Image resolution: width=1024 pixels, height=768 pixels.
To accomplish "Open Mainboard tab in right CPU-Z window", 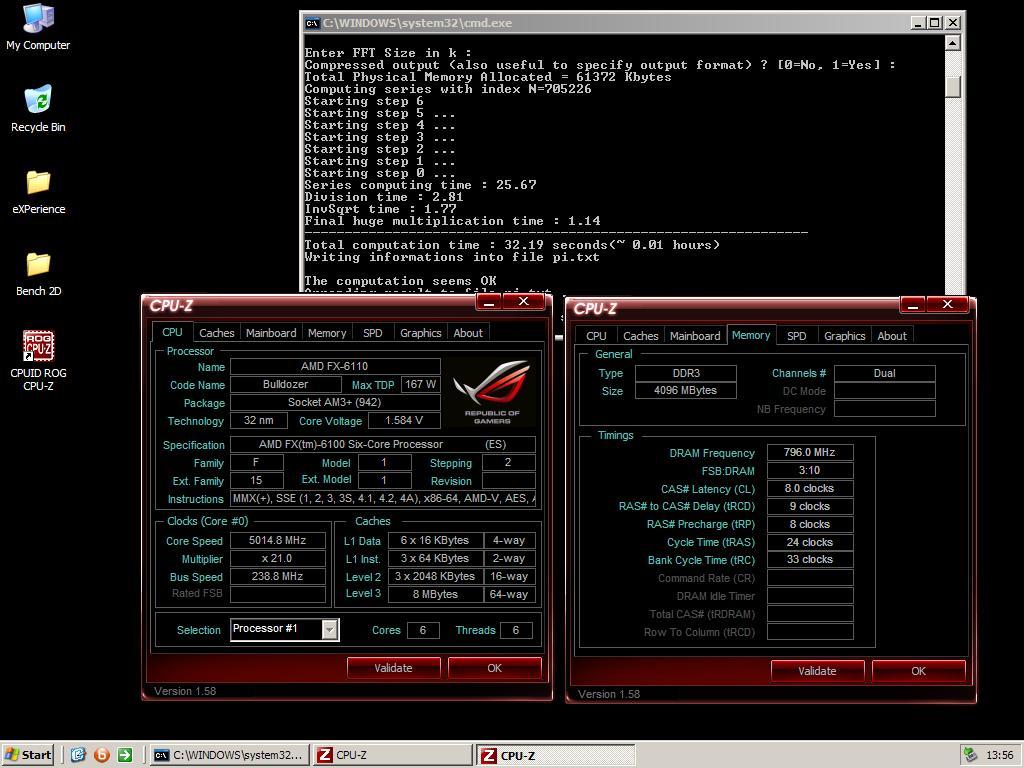I will pyautogui.click(x=695, y=336).
